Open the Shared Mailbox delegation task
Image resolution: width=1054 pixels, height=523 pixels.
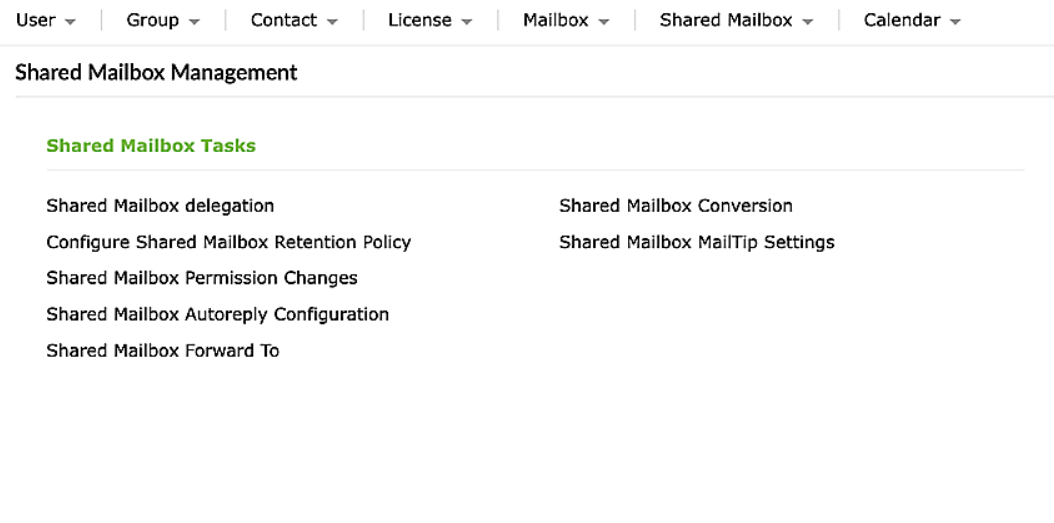point(160,206)
